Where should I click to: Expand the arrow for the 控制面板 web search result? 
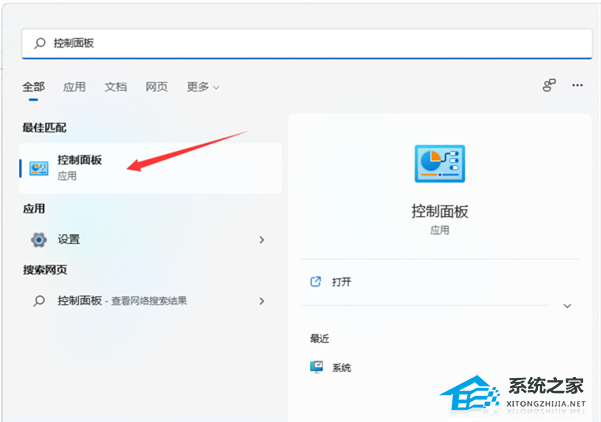point(262,300)
